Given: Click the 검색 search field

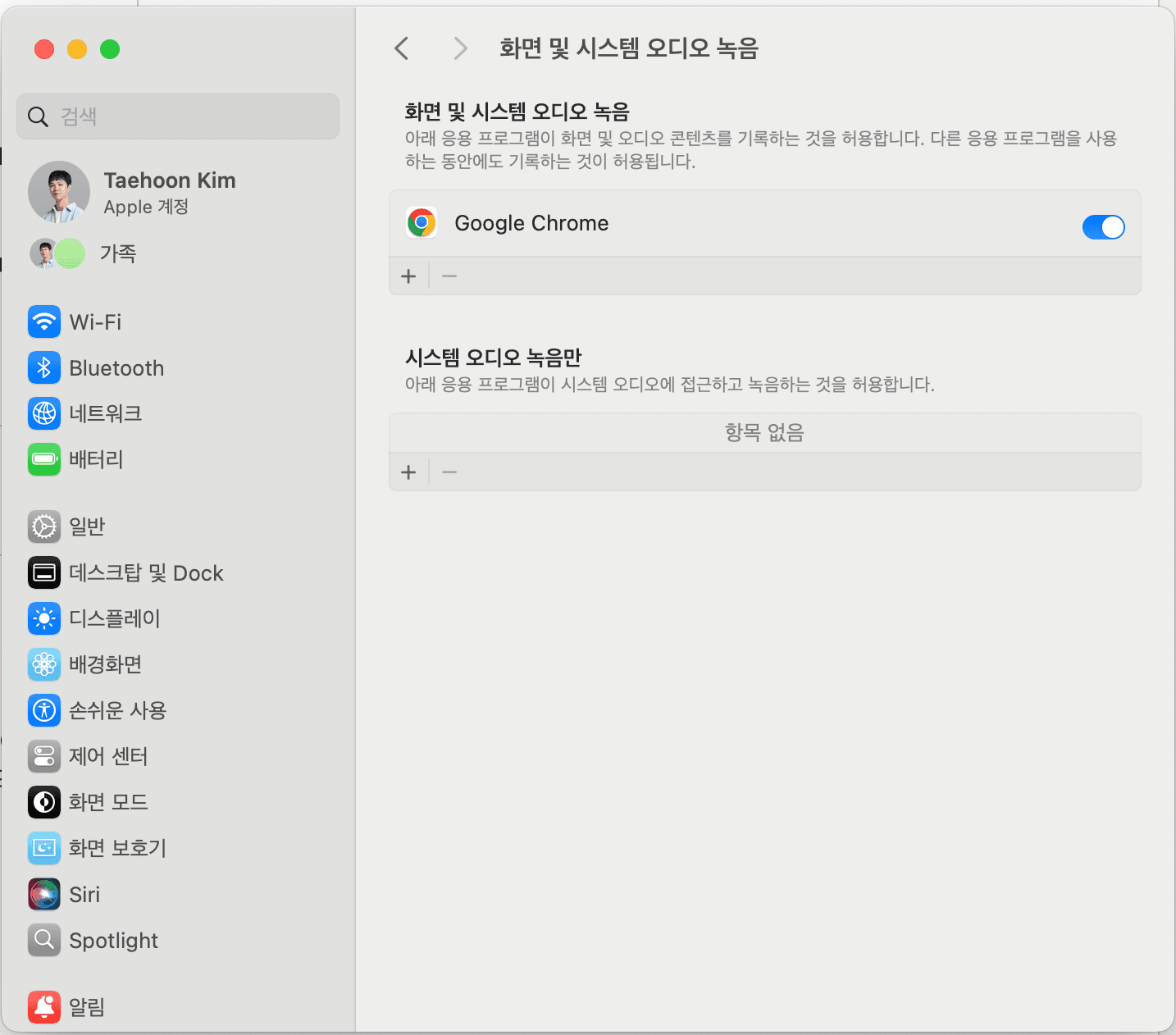Looking at the screenshot, I should click(x=177, y=116).
